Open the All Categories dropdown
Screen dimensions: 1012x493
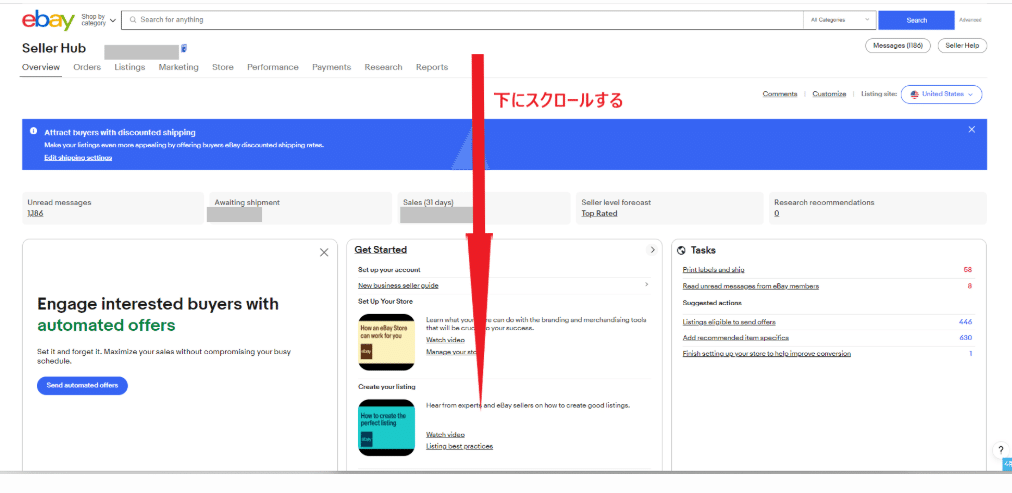pyautogui.click(x=840, y=20)
